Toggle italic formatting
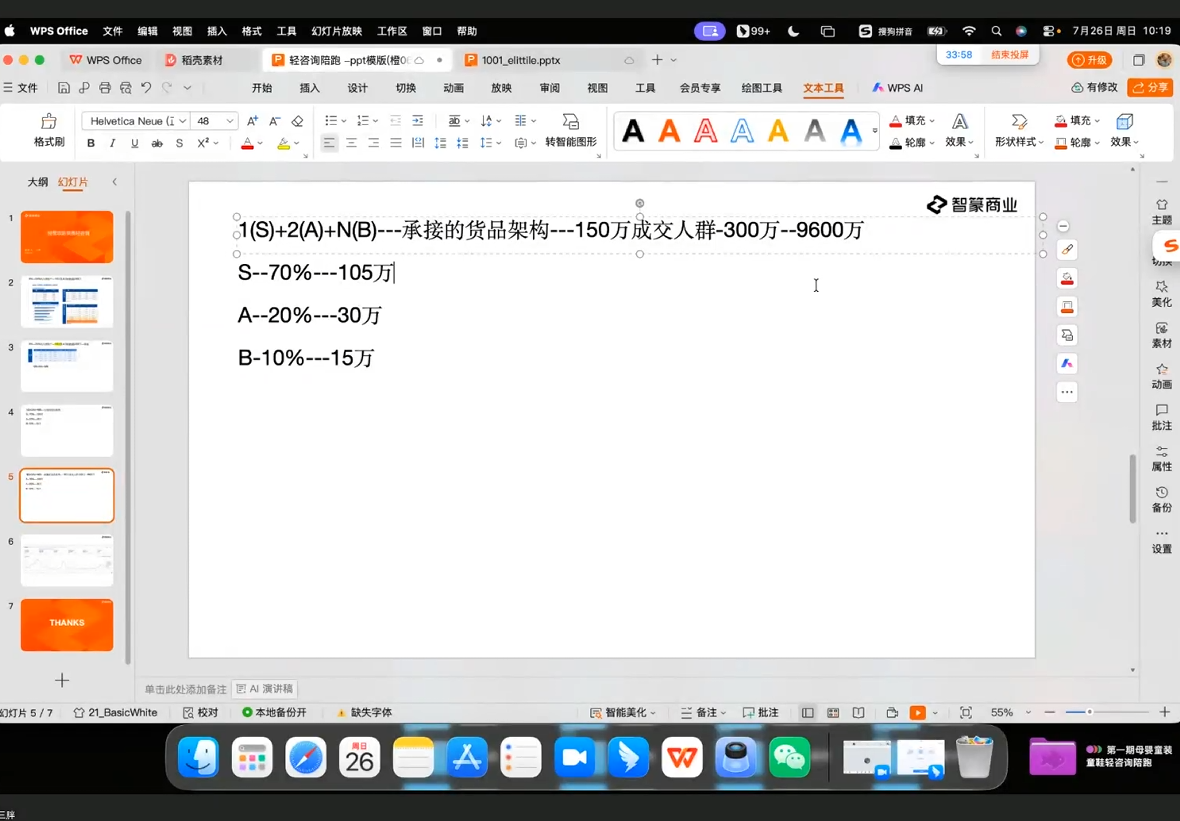 (x=113, y=143)
